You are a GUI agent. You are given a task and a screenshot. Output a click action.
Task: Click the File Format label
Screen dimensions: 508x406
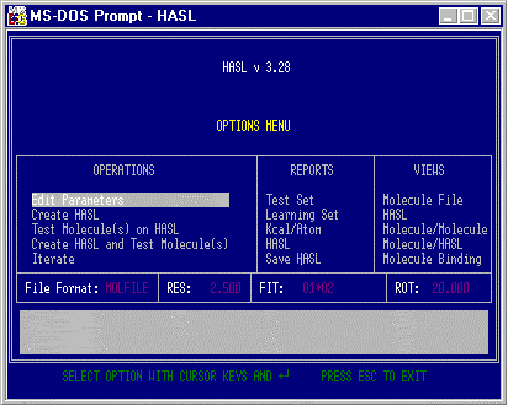[62, 288]
